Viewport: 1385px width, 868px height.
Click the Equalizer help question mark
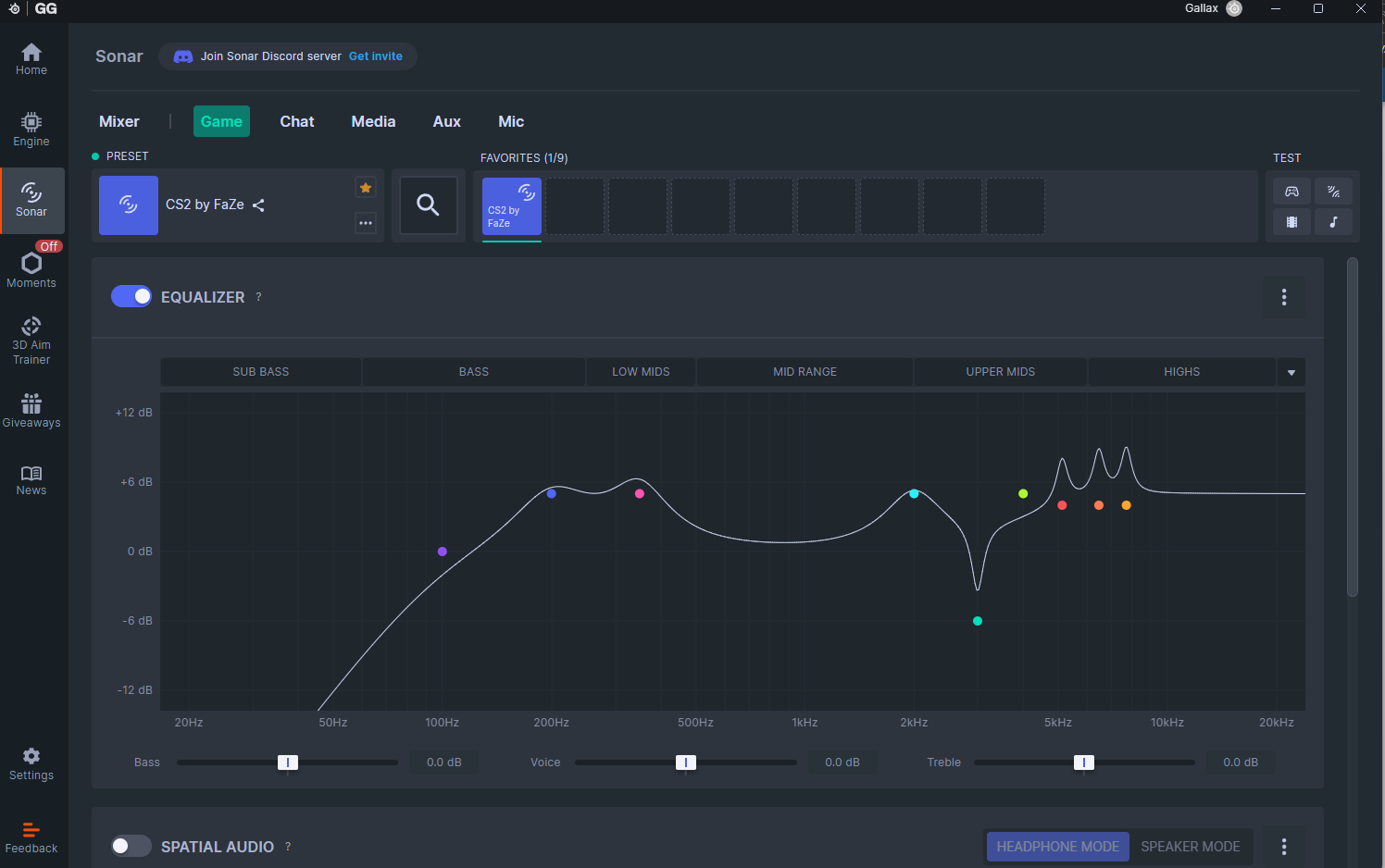click(258, 297)
